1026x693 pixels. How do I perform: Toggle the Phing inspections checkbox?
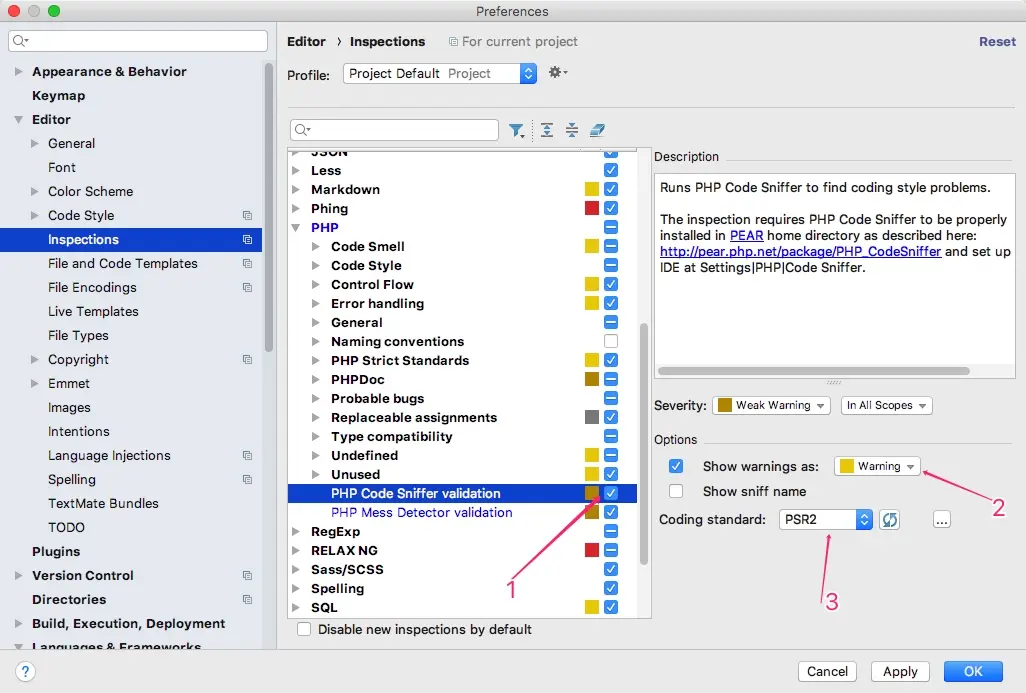pyautogui.click(x=610, y=208)
